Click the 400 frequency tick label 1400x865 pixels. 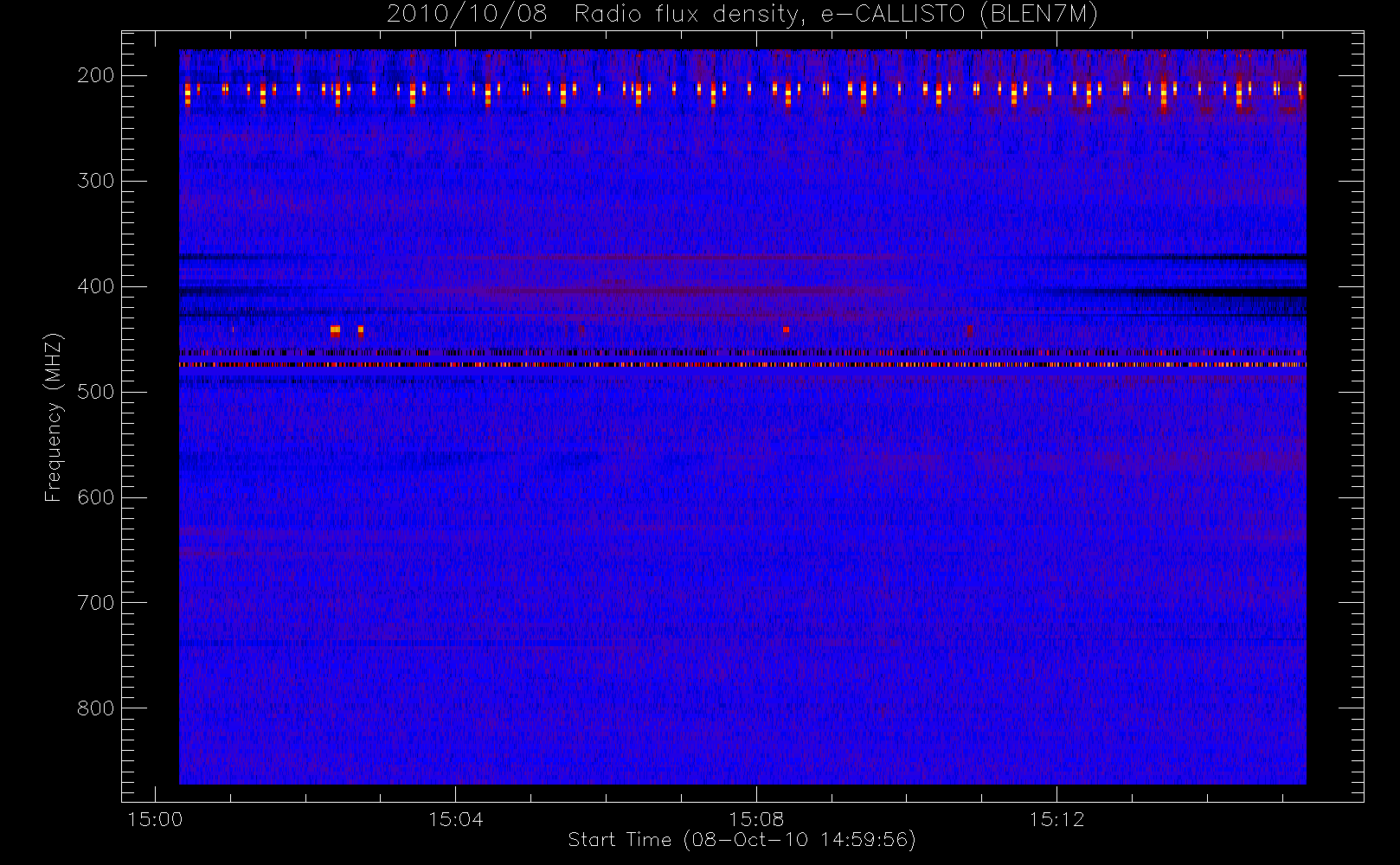[96, 286]
